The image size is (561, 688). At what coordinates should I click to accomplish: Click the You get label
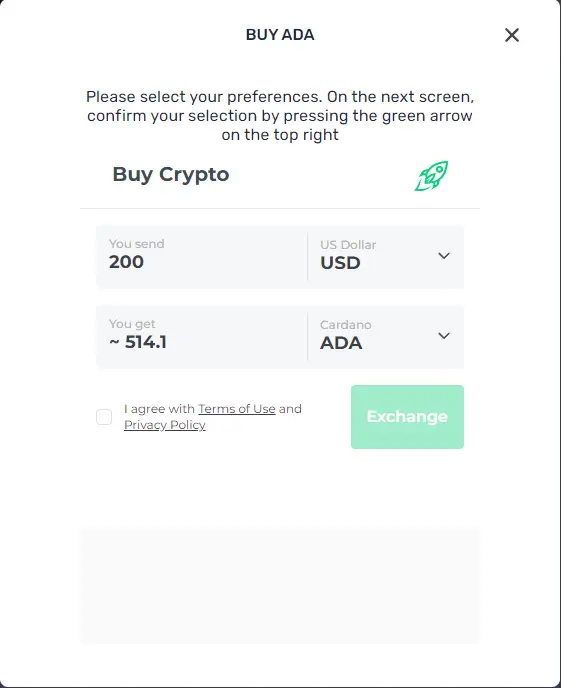(132, 324)
